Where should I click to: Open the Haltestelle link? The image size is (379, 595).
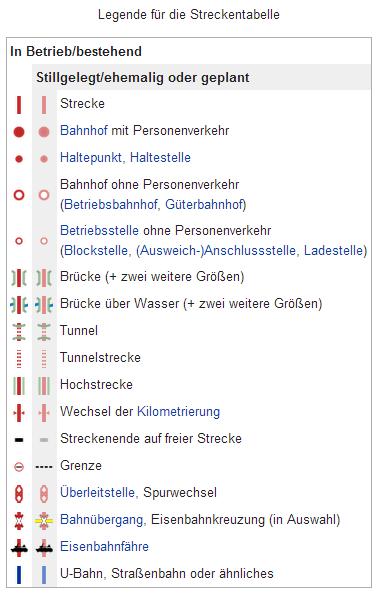tap(160, 157)
